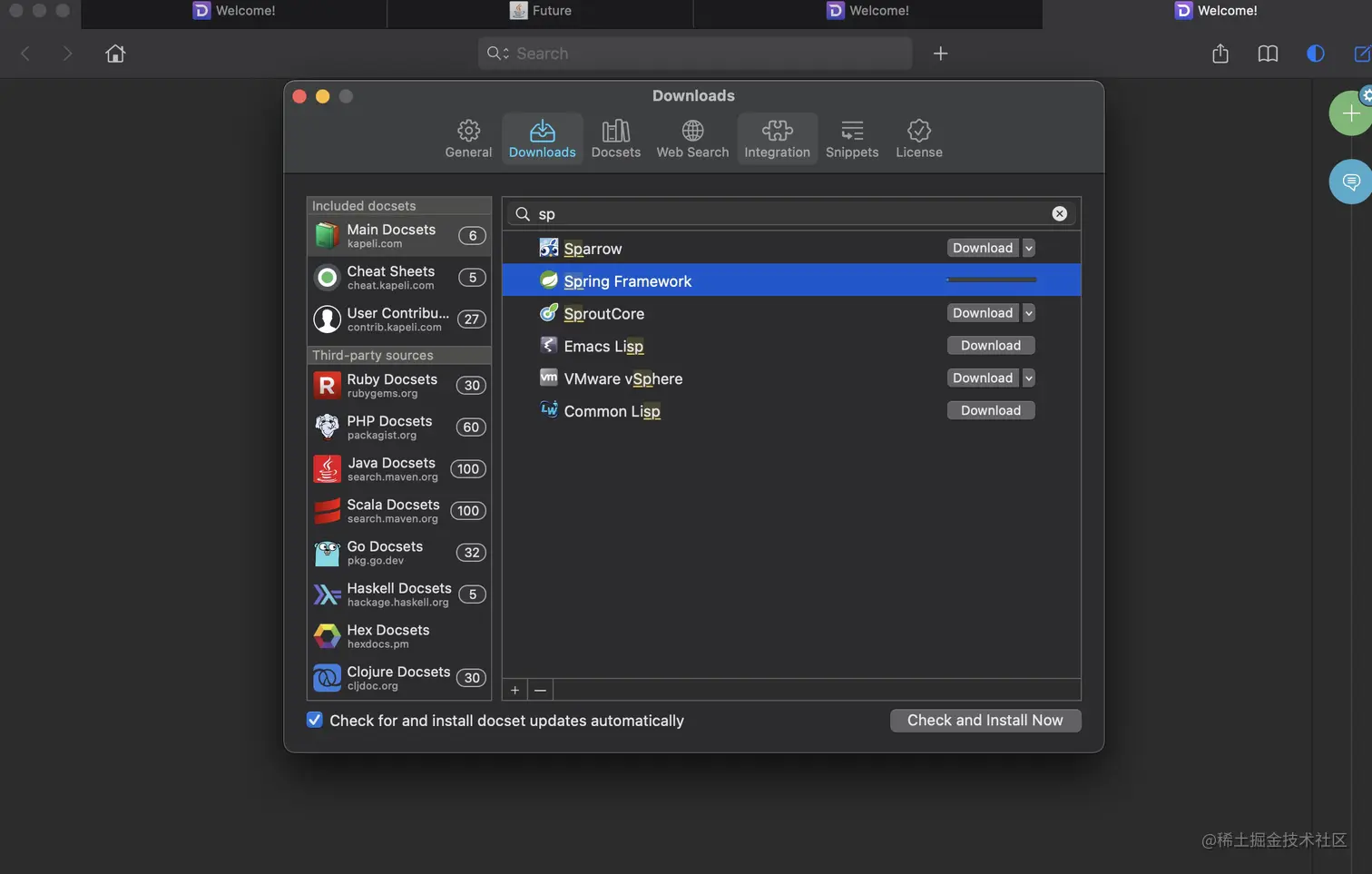The width and height of the screenshot is (1372, 874).
Task: Switch to the first Welcome! tab
Action: (x=234, y=11)
